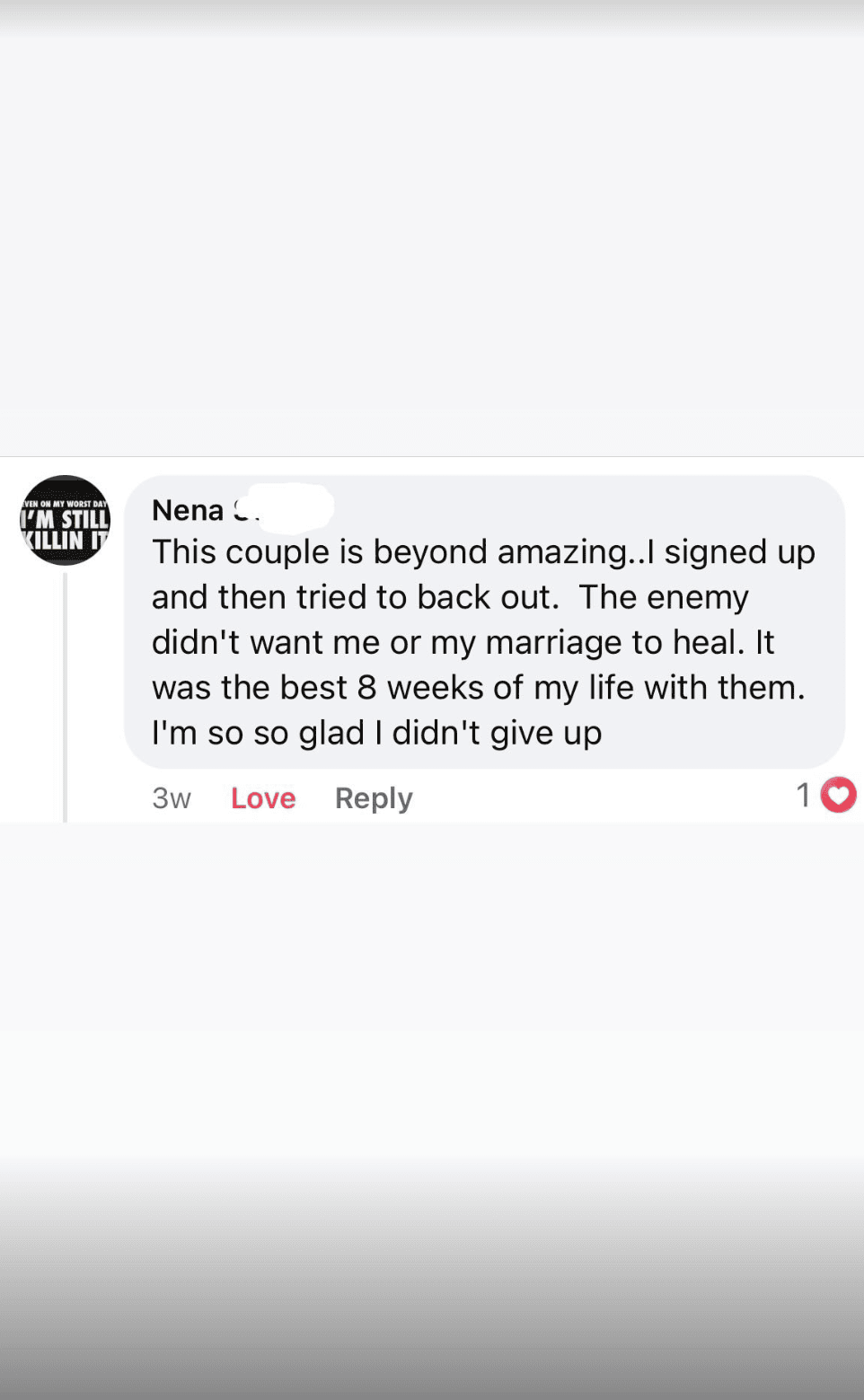Image resolution: width=864 pixels, height=1400 pixels.
Task: Click the blurred surname beside Nena
Action: (287, 508)
